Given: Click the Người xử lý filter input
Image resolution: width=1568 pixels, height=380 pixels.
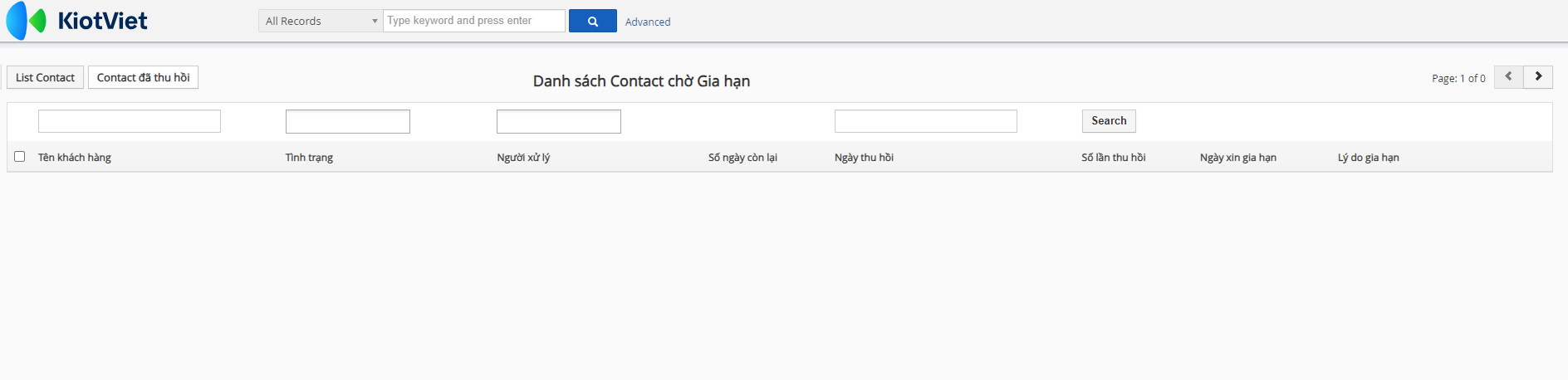Looking at the screenshot, I should pos(558,121).
